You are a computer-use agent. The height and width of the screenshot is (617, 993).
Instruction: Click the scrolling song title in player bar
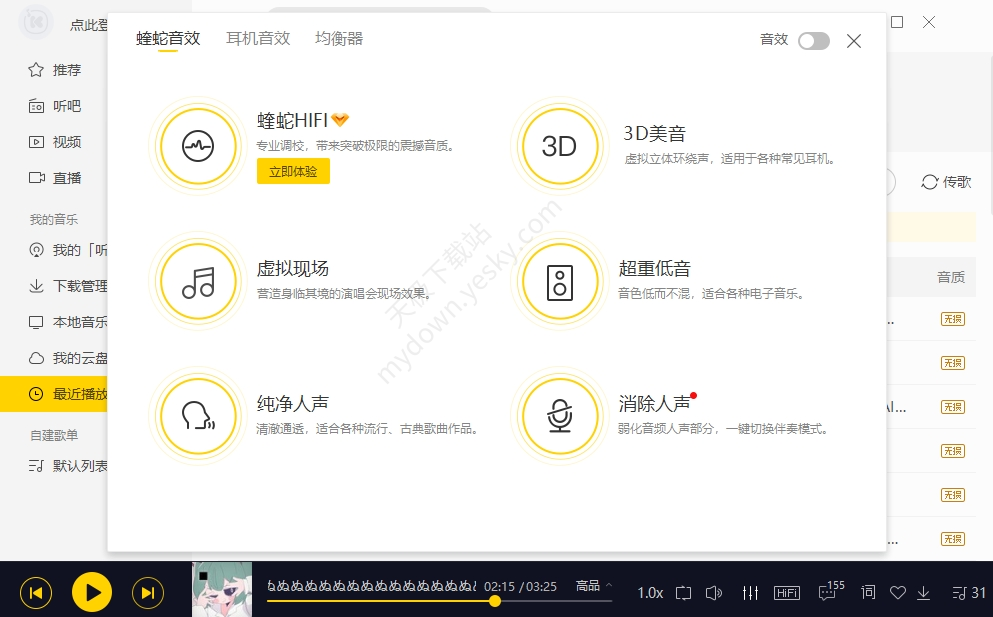(371, 586)
